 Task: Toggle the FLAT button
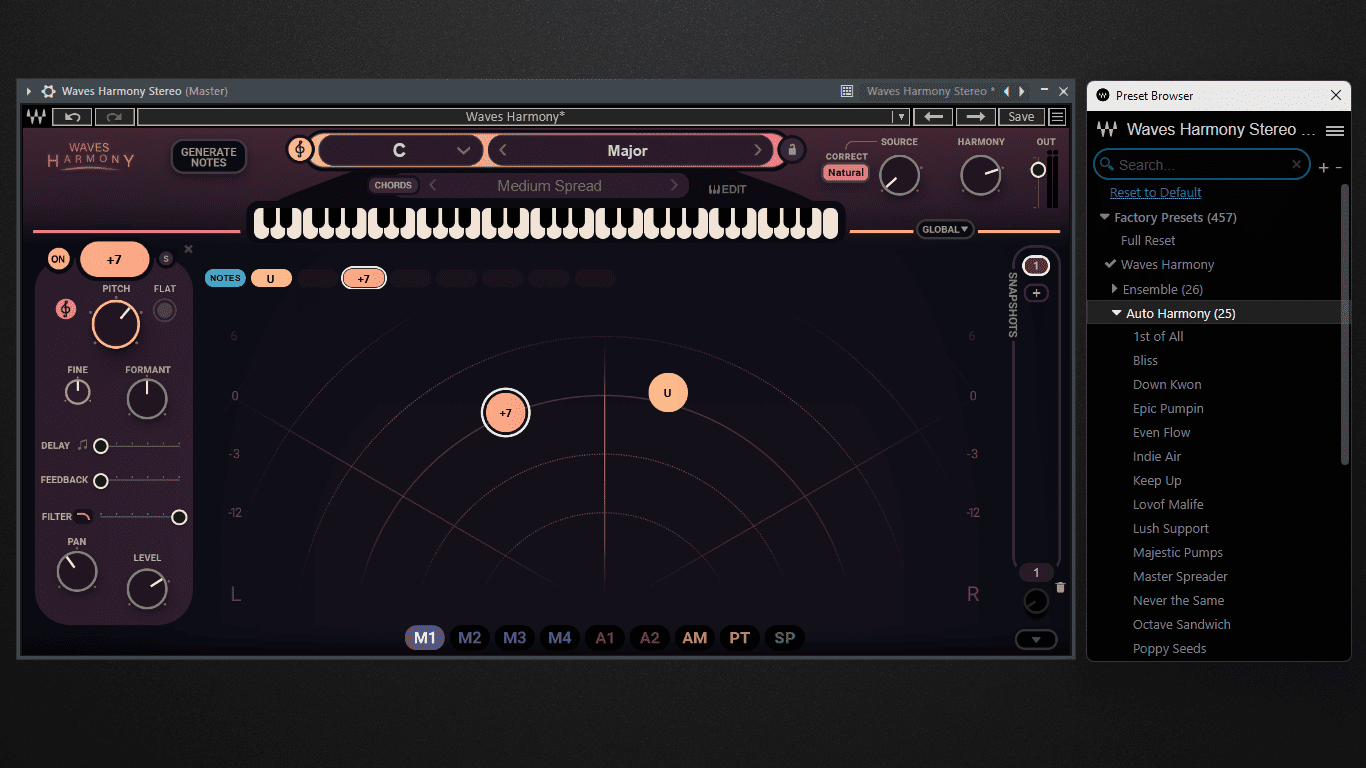pyautogui.click(x=165, y=310)
